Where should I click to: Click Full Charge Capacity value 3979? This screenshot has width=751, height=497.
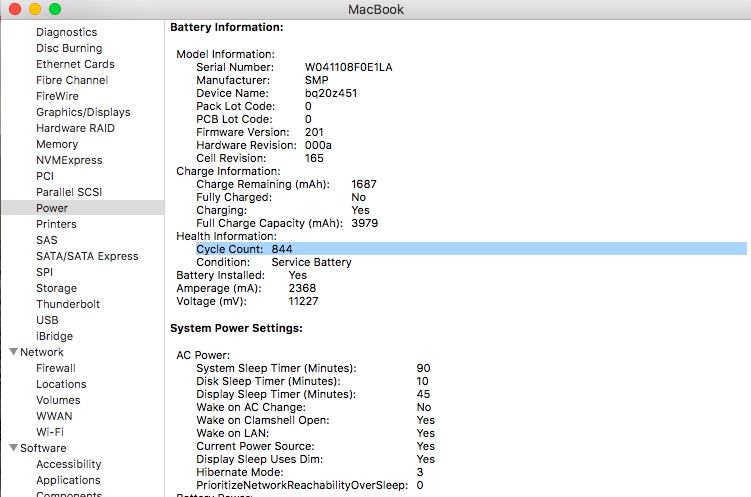pos(364,223)
